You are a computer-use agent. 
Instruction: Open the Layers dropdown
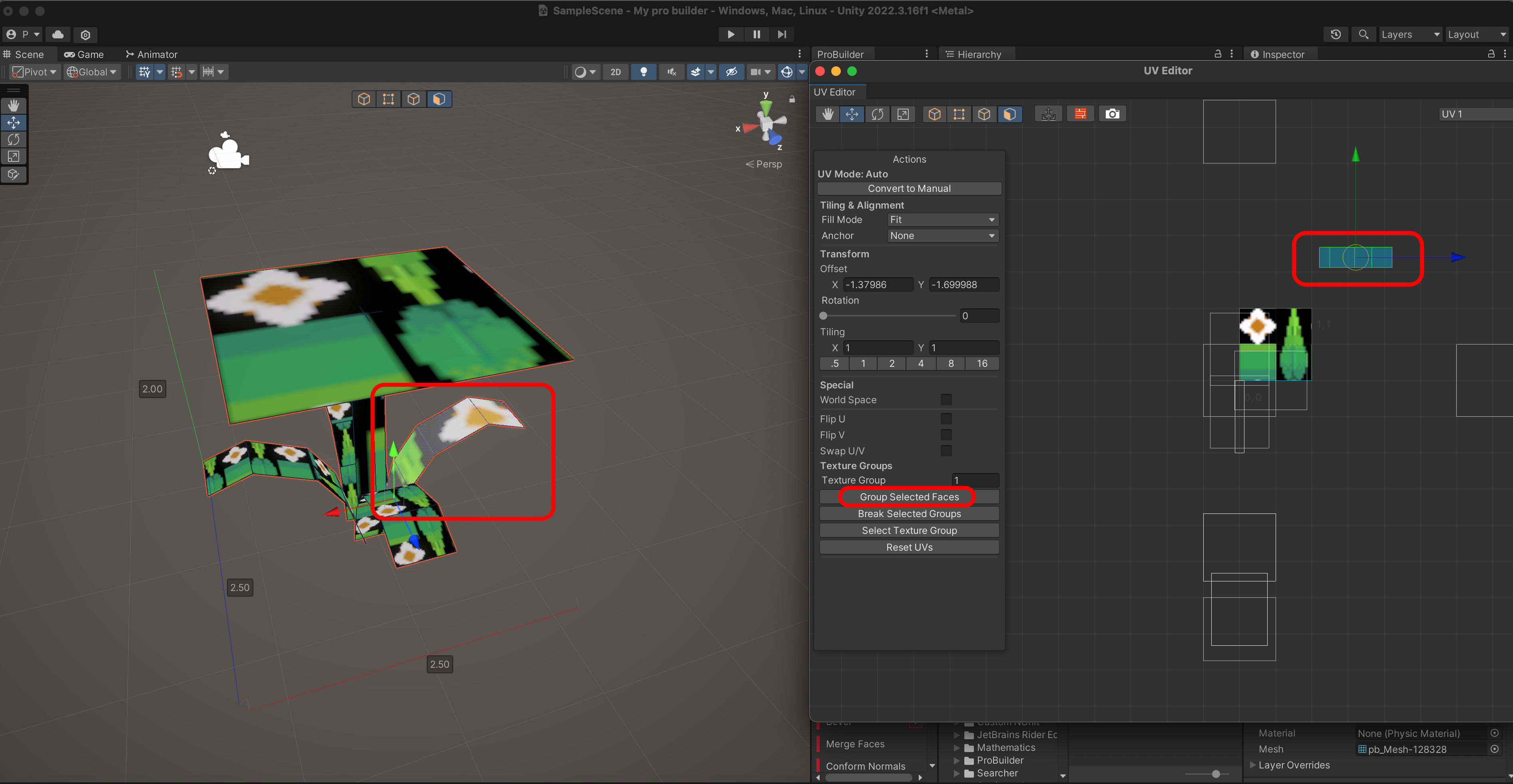pos(1409,34)
